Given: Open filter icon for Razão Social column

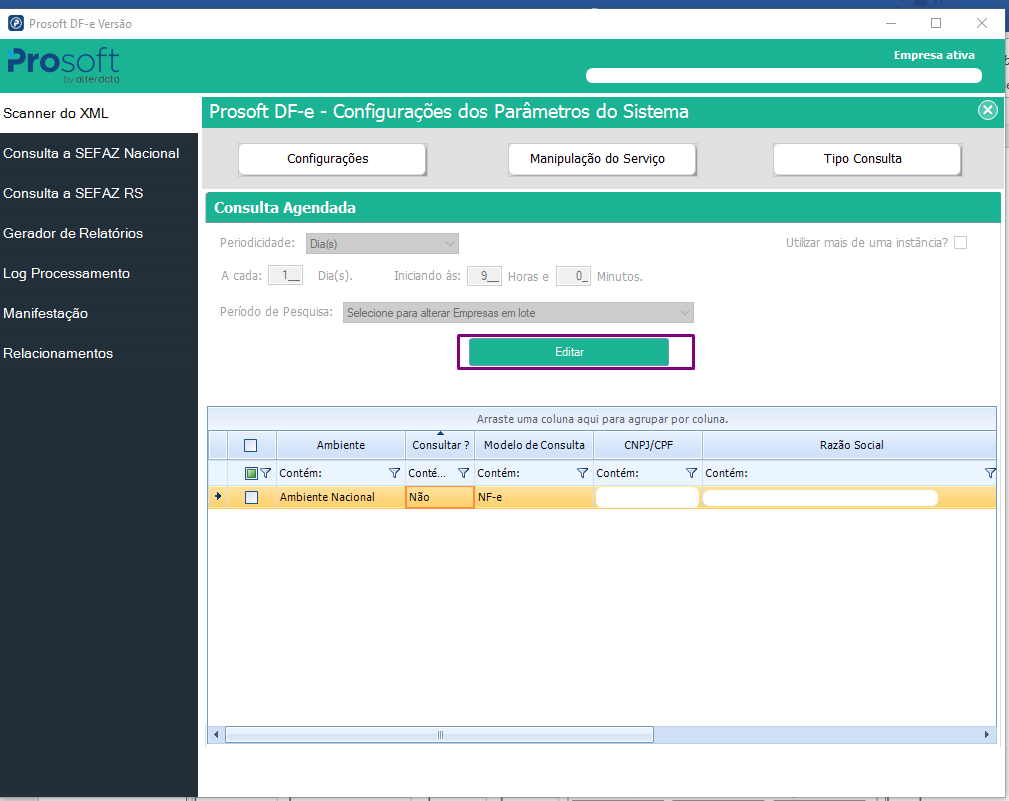Looking at the screenshot, I should (990, 473).
